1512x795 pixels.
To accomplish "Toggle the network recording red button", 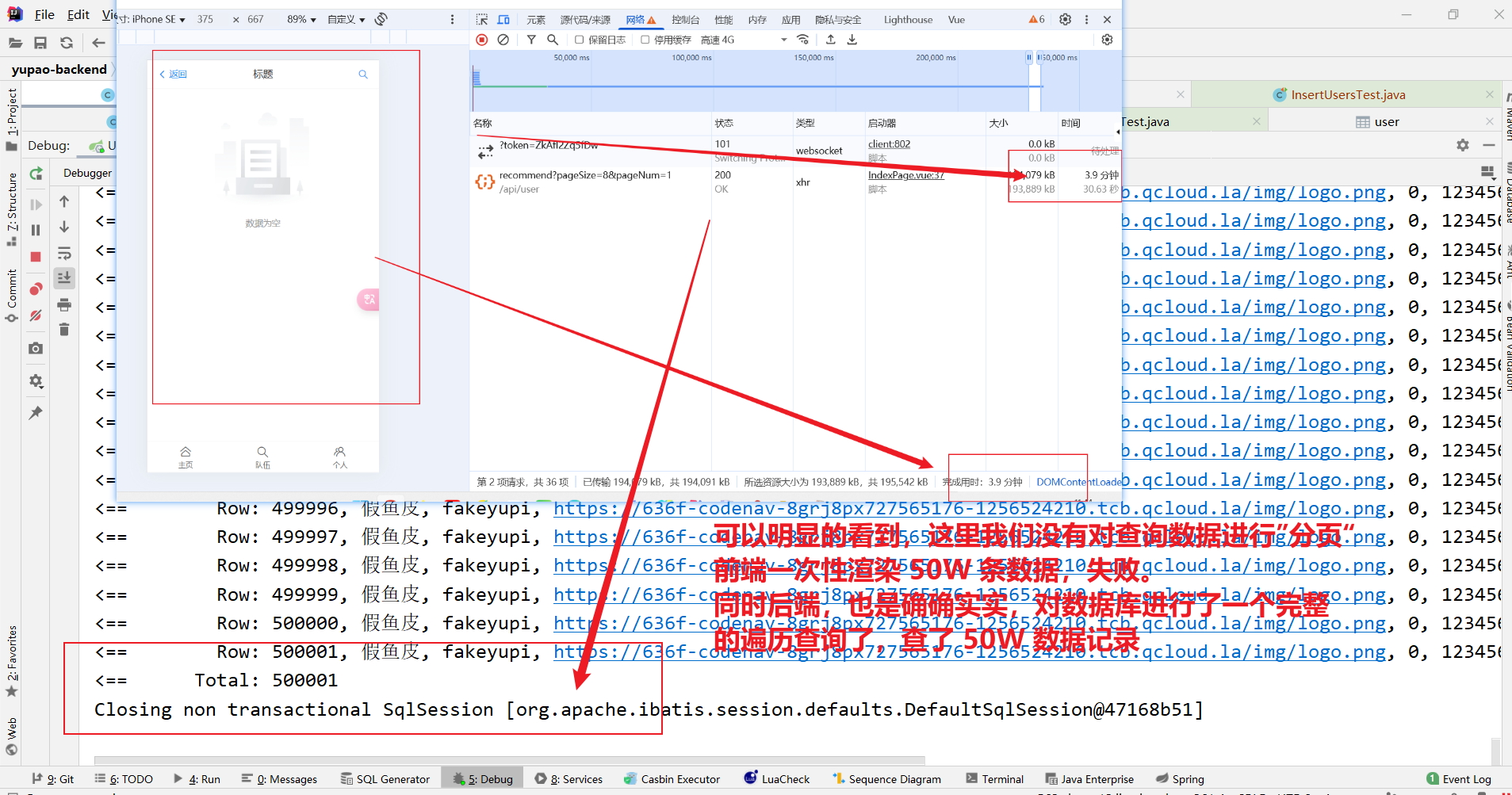I will [x=482, y=40].
